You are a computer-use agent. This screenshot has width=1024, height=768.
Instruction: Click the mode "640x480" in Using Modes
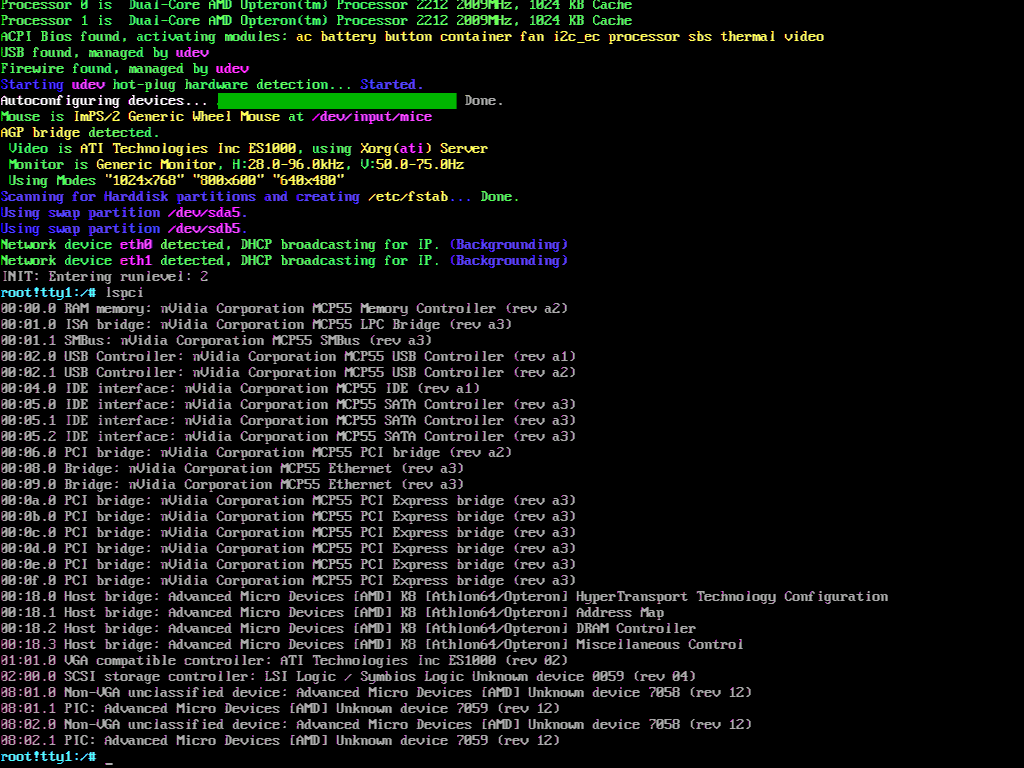click(x=308, y=180)
